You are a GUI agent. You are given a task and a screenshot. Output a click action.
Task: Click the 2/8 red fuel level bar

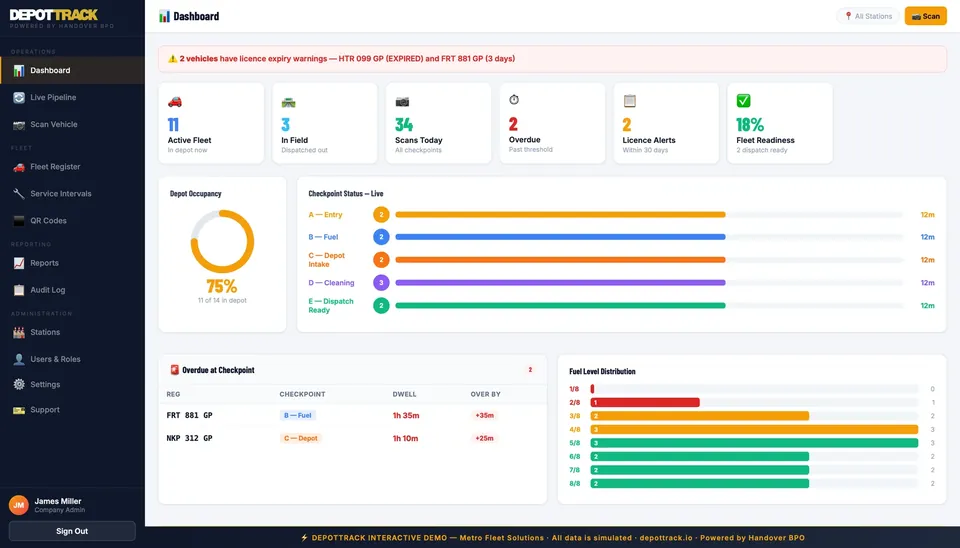(645, 403)
